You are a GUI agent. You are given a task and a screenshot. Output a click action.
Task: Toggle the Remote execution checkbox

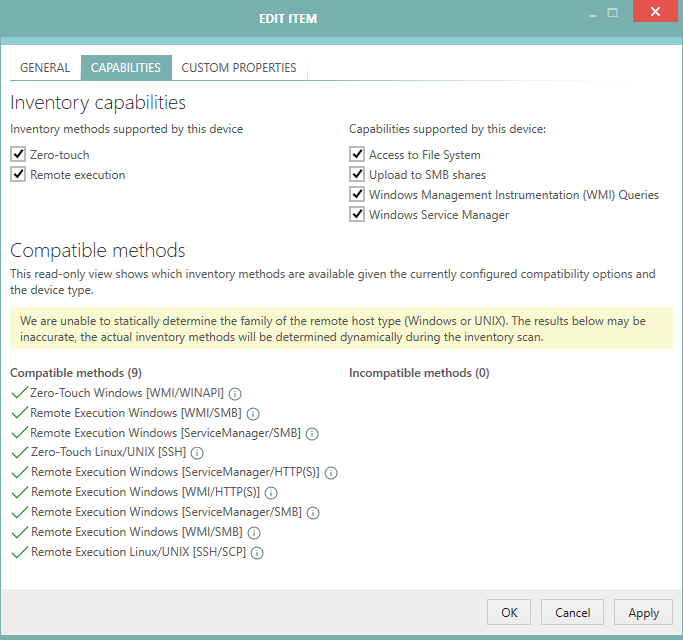(x=17, y=175)
